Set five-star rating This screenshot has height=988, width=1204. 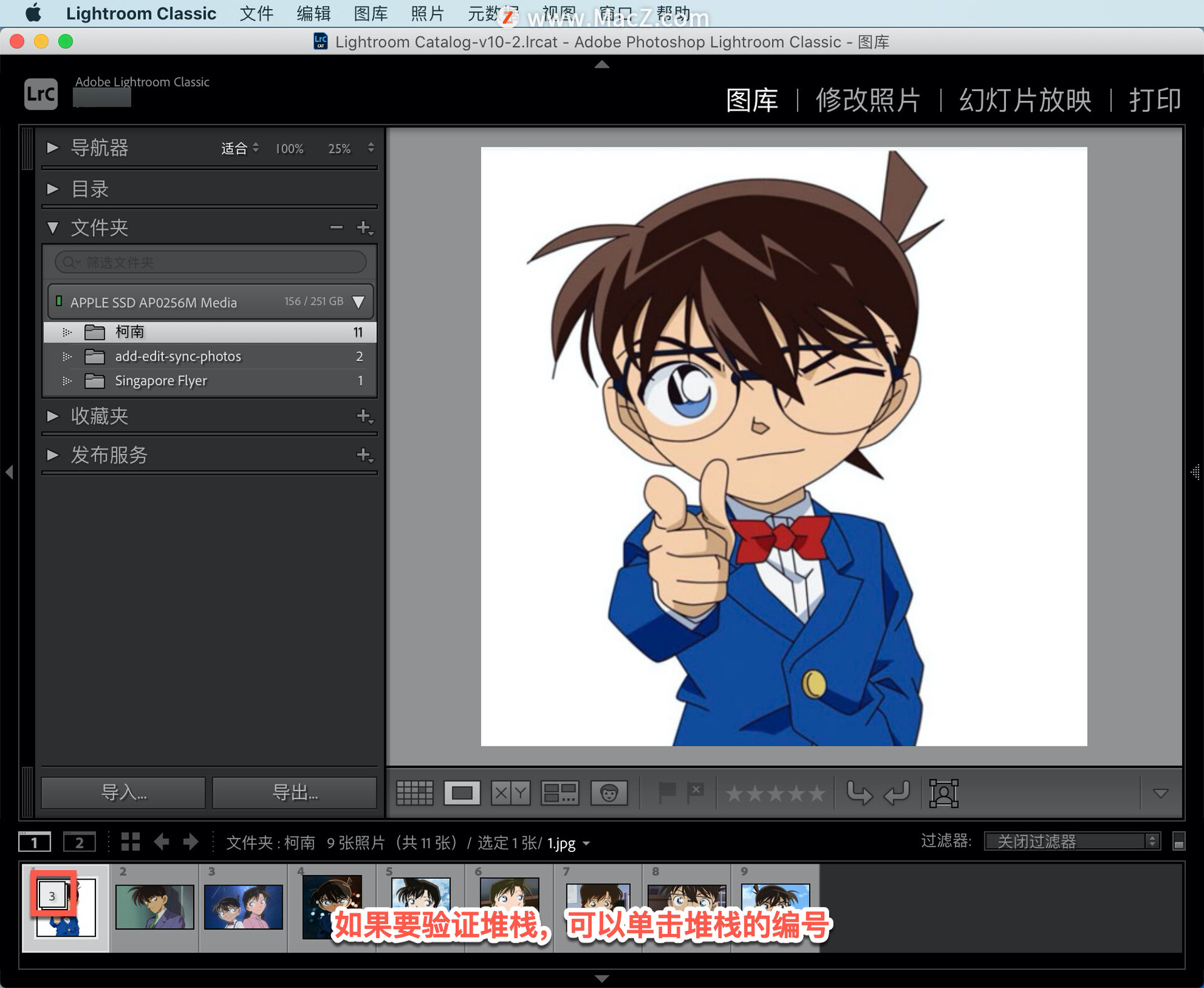tap(816, 794)
